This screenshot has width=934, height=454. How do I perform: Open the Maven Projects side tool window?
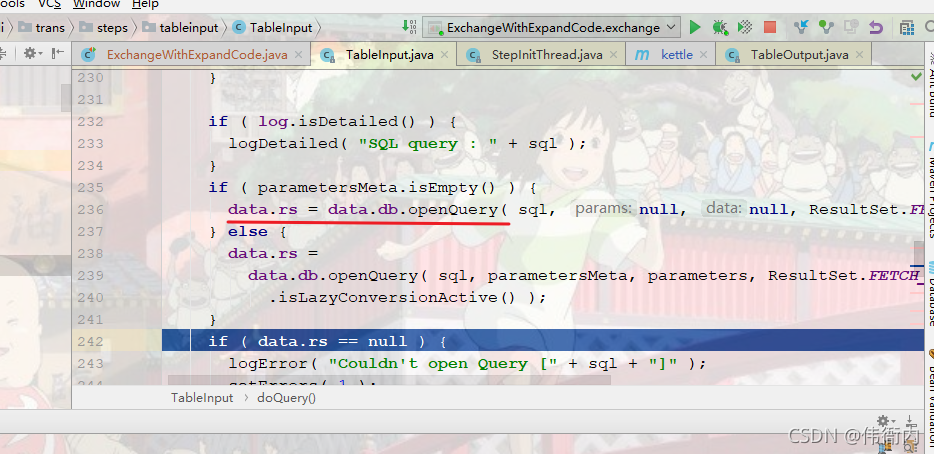click(929, 191)
